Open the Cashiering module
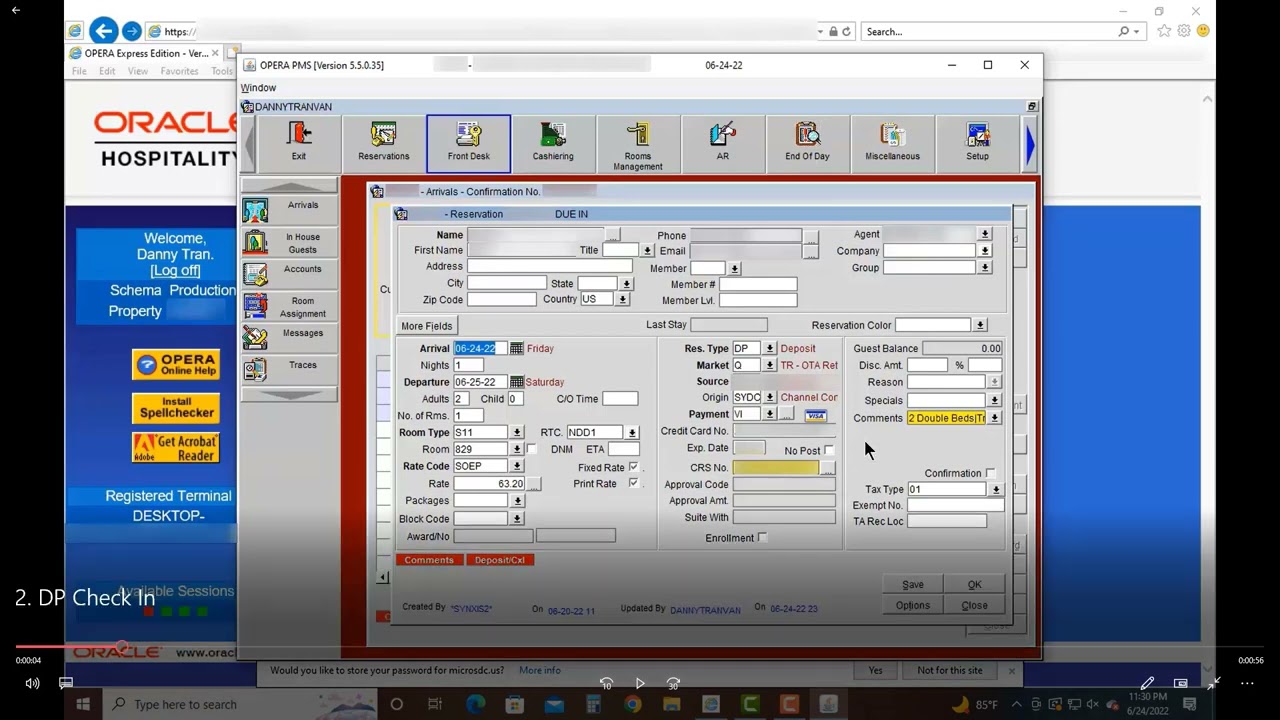The width and height of the screenshot is (1280, 720). point(553,143)
